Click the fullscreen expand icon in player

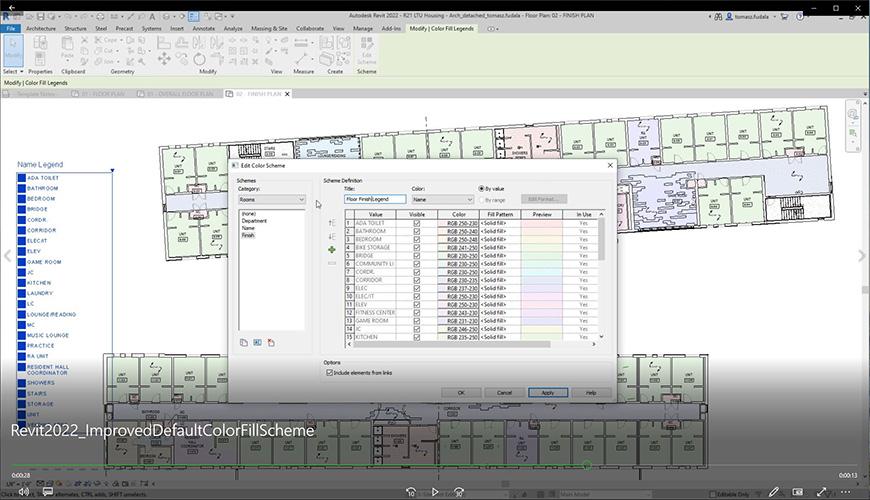pos(822,492)
